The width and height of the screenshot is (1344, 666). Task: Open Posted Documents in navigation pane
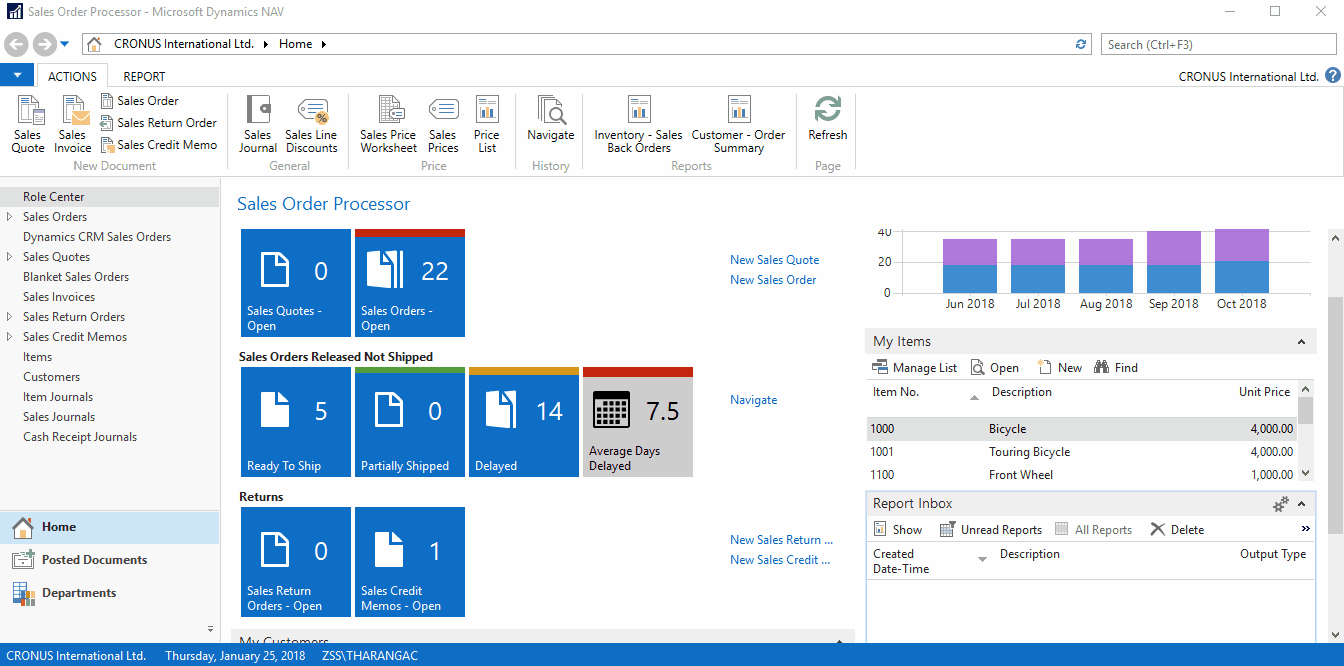click(x=94, y=560)
